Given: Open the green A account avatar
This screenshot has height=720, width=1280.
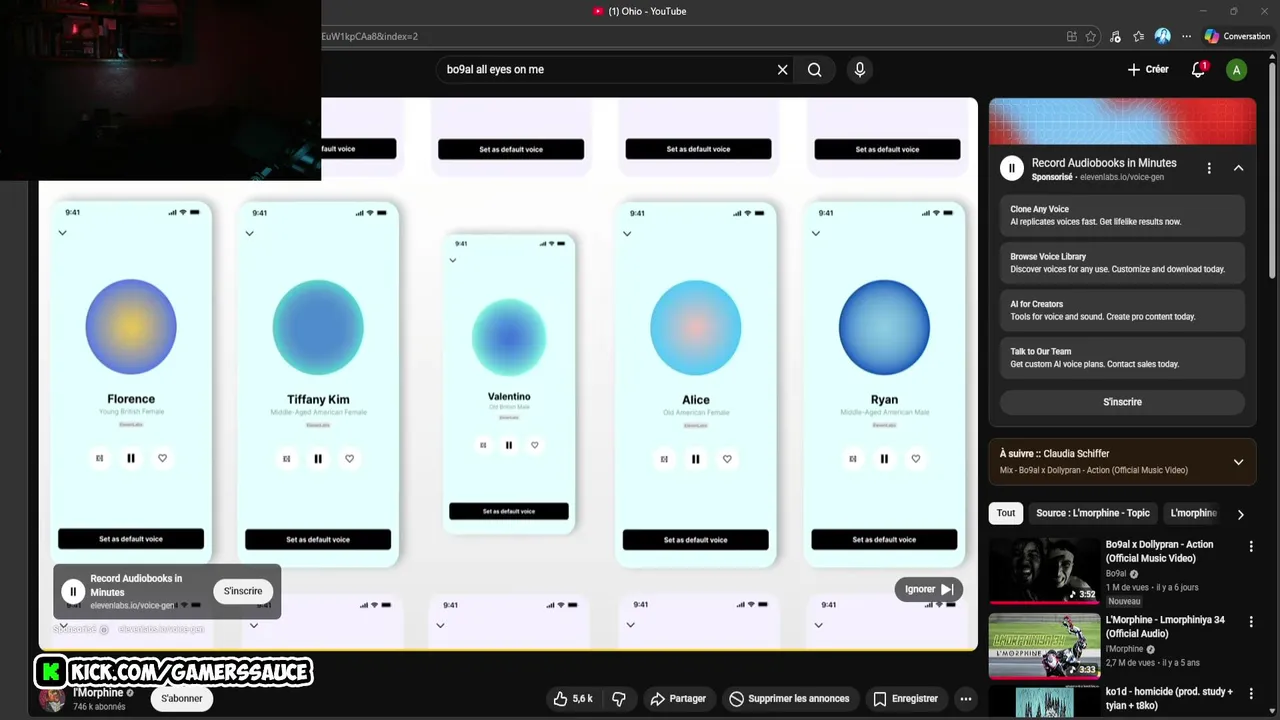Looking at the screenshot, I should click(x=1237, y=70).
